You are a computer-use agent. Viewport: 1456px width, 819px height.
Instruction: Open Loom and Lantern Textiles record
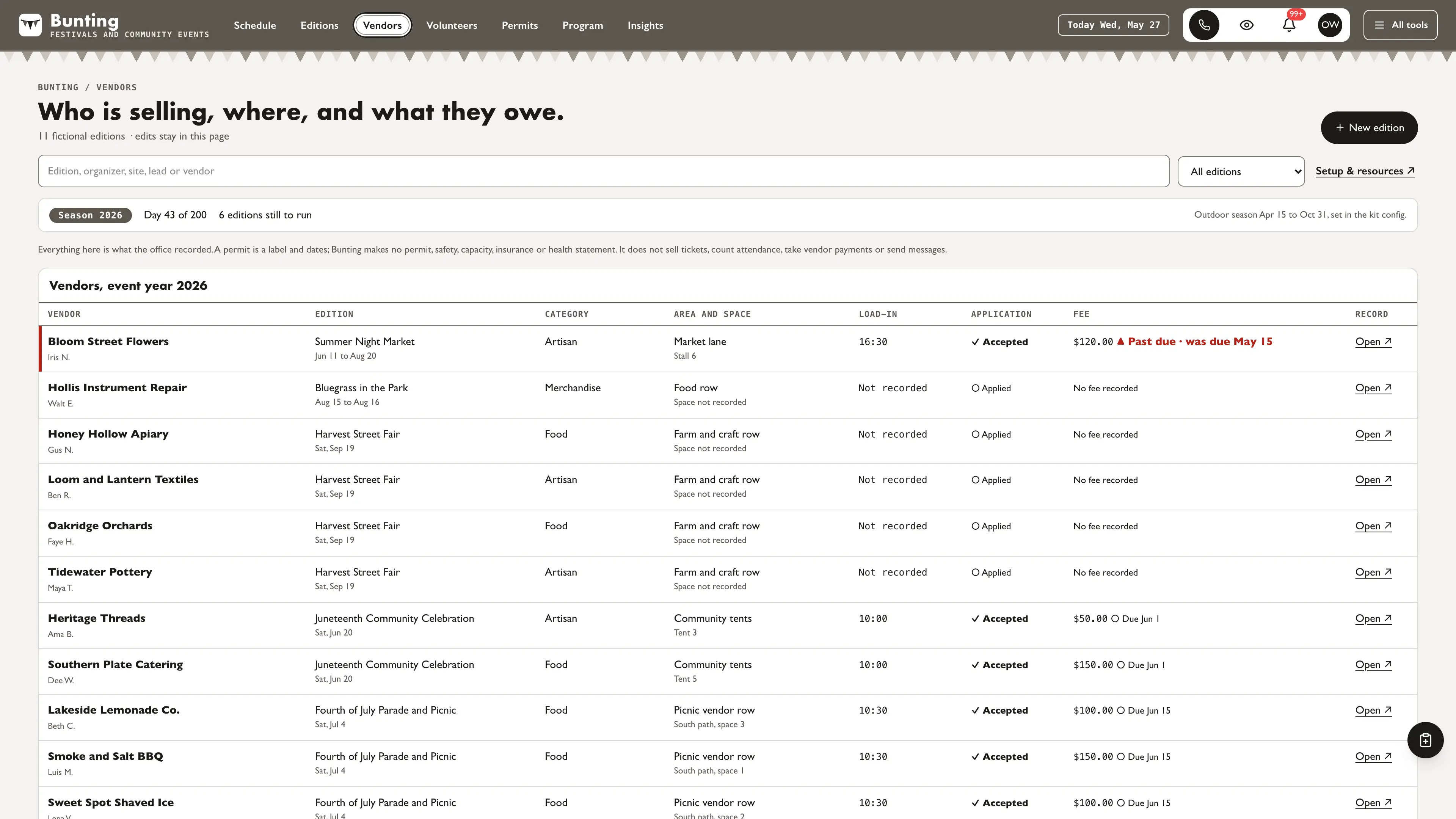(1373, 479)
